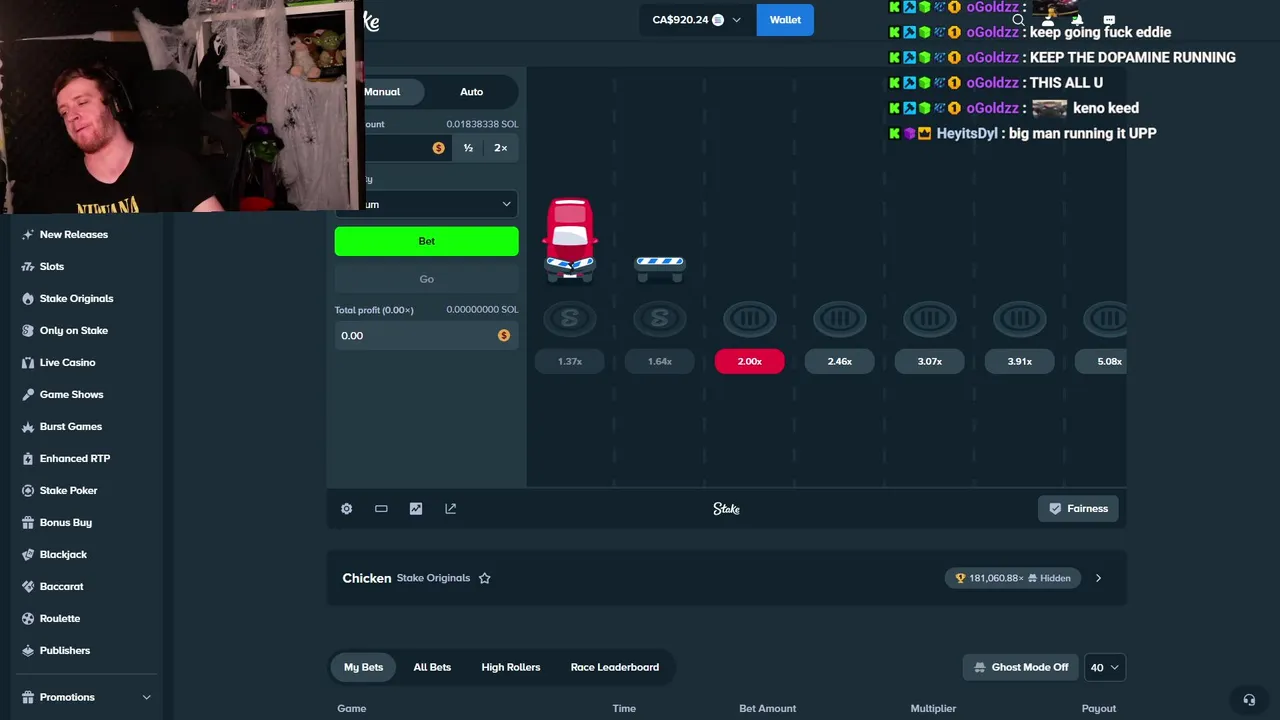
Task: Click the Publishers icon in sidebar
Action: point(28,650)
